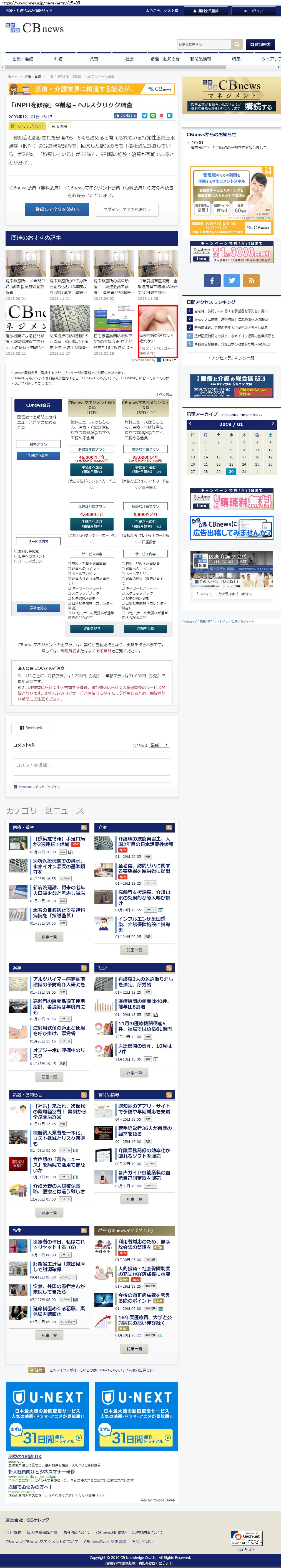Click the header search text field
The width and height of the screenshot is (281, 1568).
(204, 44)
